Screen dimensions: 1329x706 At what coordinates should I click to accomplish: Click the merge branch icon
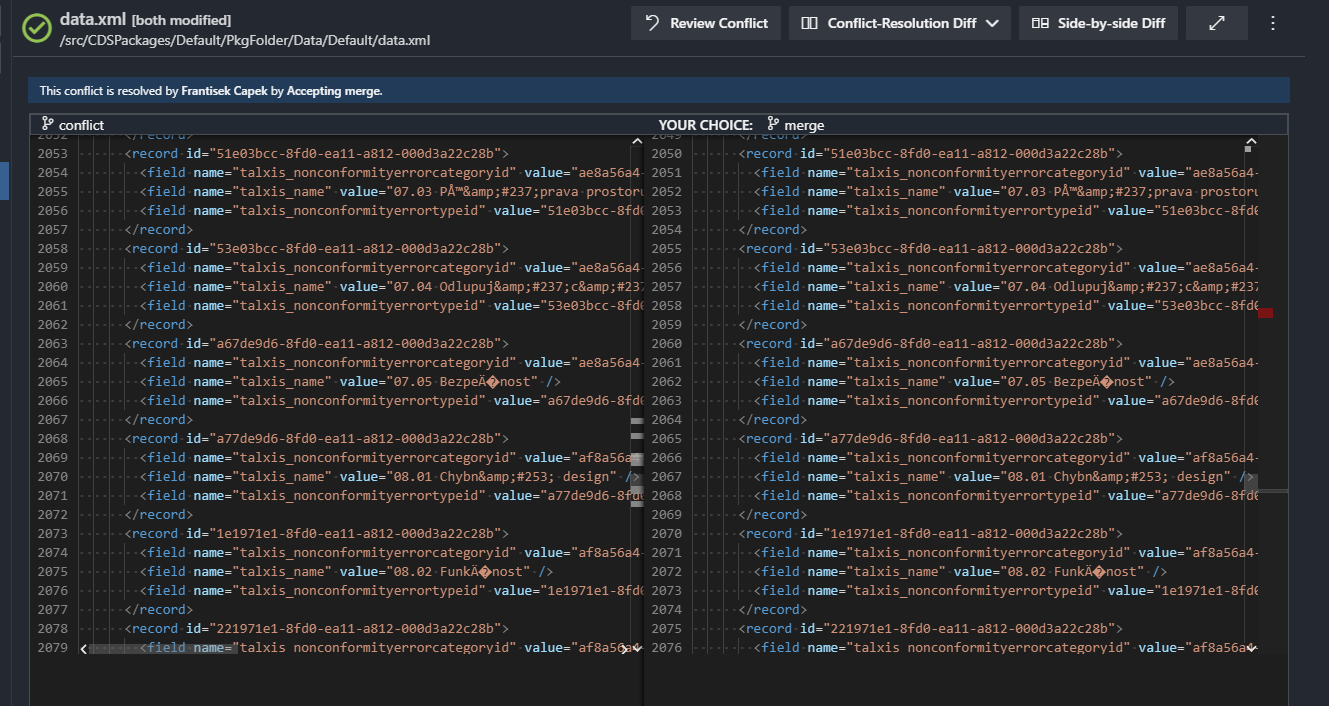[773, 124]
